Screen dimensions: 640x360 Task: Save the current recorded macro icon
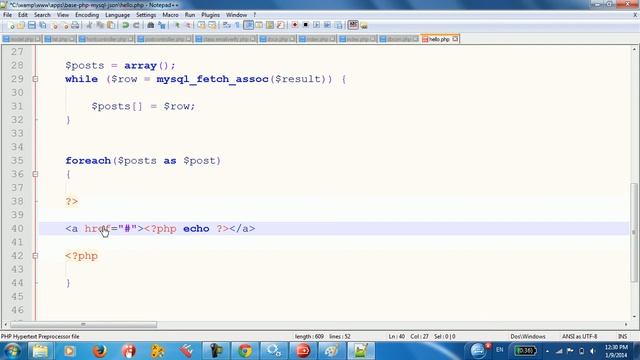[338, 25]
